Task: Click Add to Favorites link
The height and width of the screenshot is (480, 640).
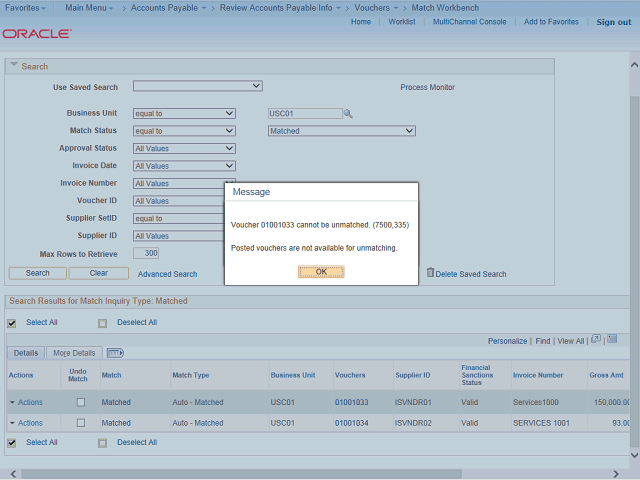Action: (551, 22)
